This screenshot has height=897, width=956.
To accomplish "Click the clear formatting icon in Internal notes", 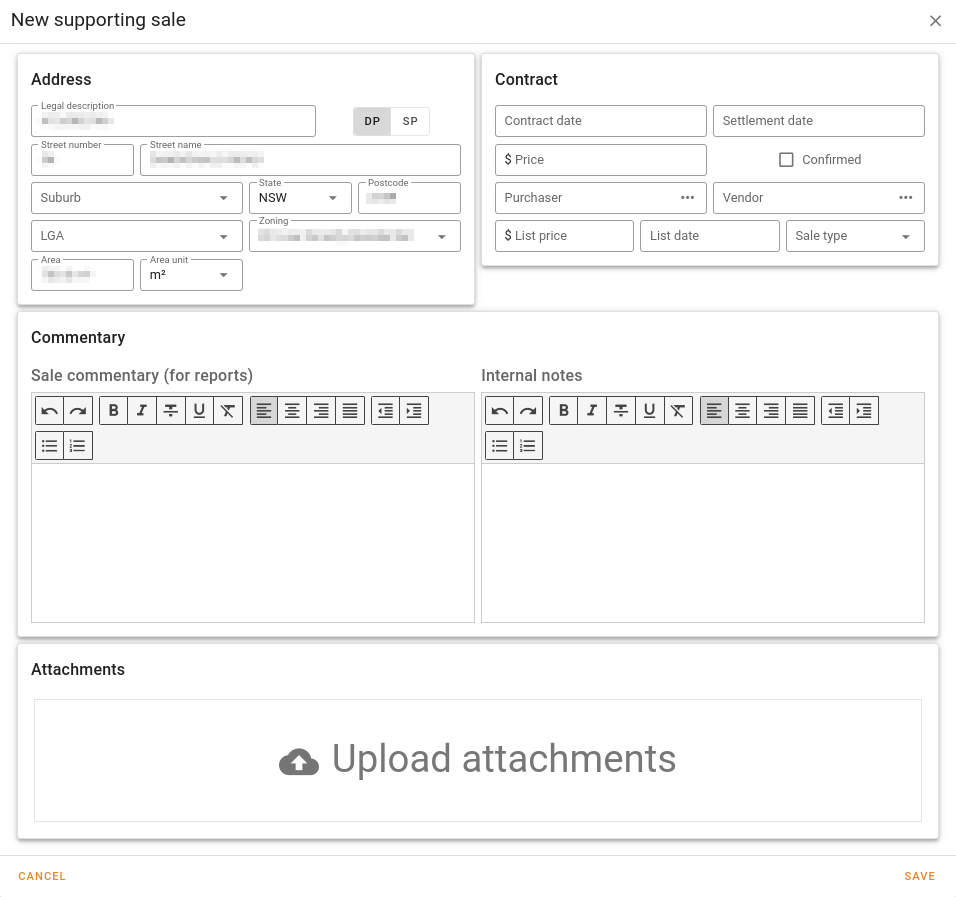I will pos(677,410).
